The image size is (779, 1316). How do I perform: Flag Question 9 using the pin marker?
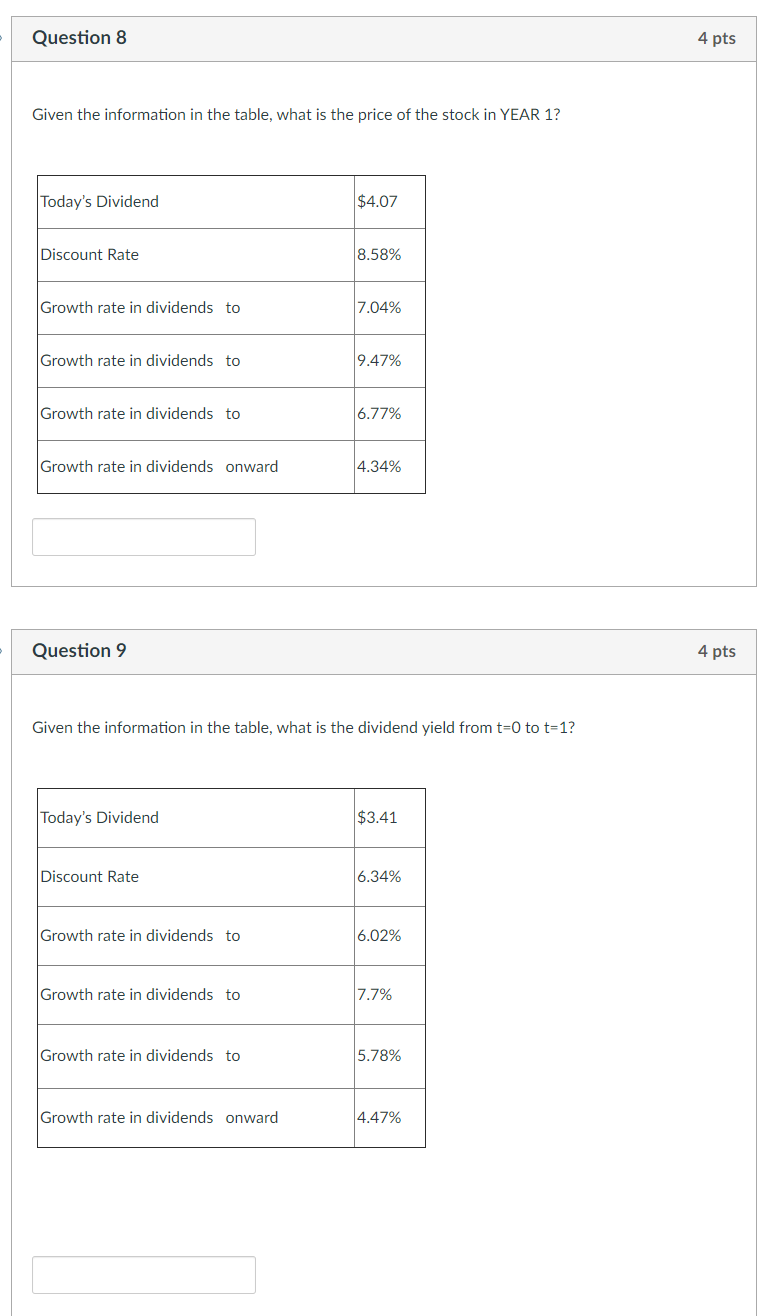[3, 650]
